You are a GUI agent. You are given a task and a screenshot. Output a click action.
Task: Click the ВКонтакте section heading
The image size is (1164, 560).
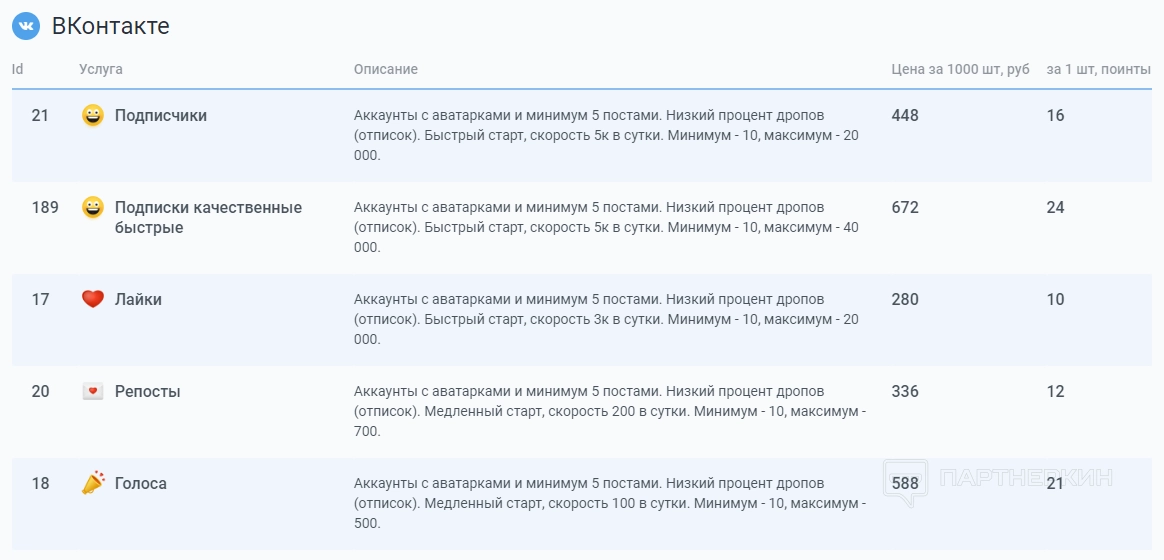[111, 26]
